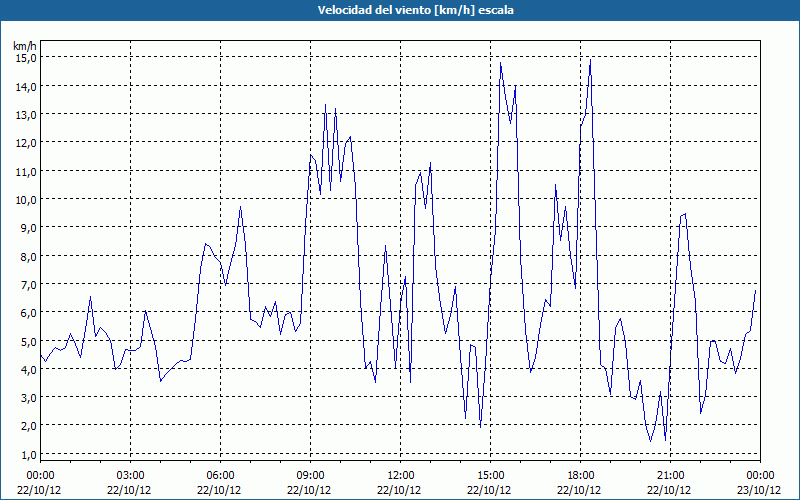Select the "9,0" vertical axis value
The image size is (800, 500).
[29, 228]
